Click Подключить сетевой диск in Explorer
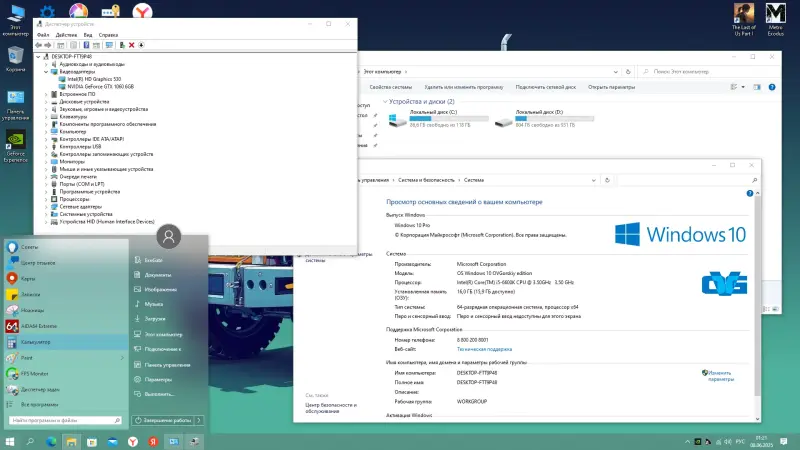The height and width of the screenshot is (450, 800). pyautogui.click(x=545, y=87)
